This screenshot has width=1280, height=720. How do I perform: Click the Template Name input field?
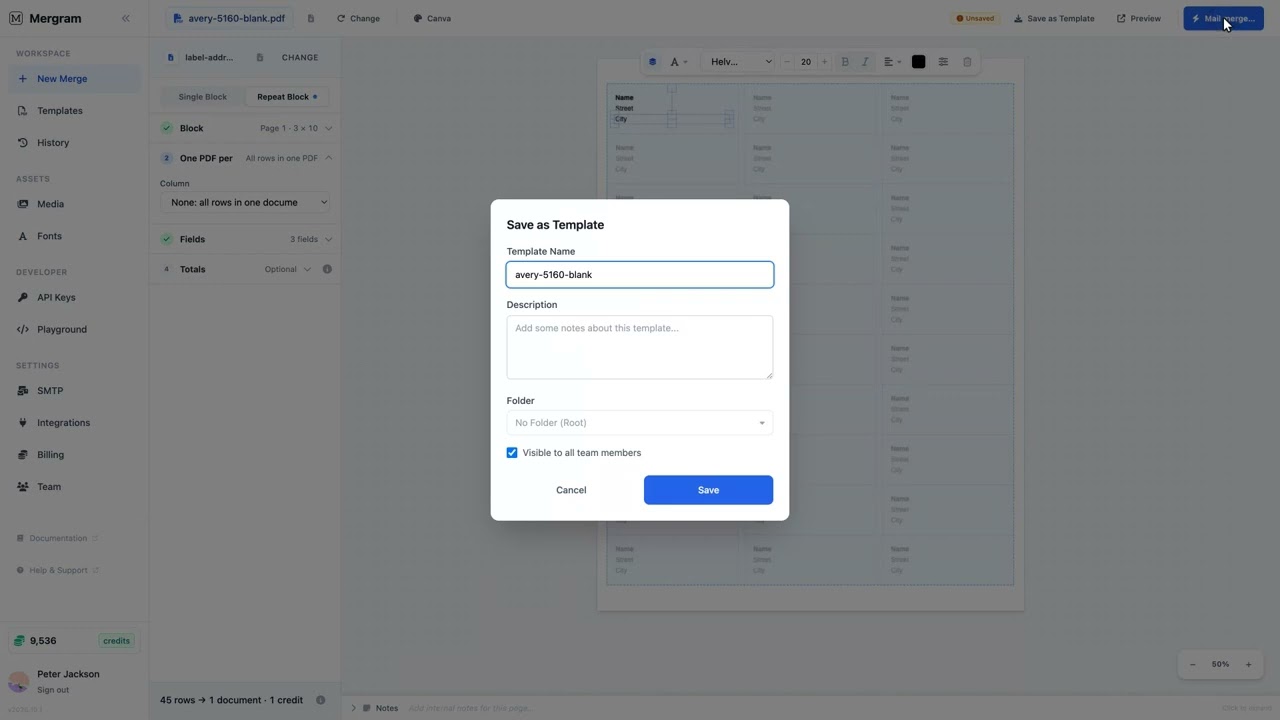[x=640, y=275]
